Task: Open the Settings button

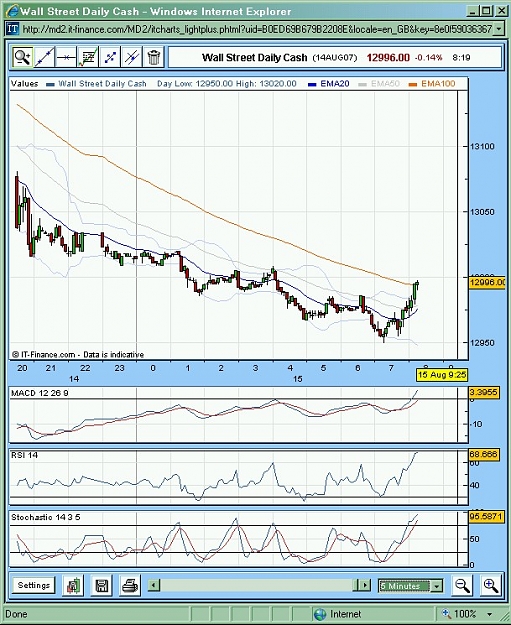Action: click(33, 586)
